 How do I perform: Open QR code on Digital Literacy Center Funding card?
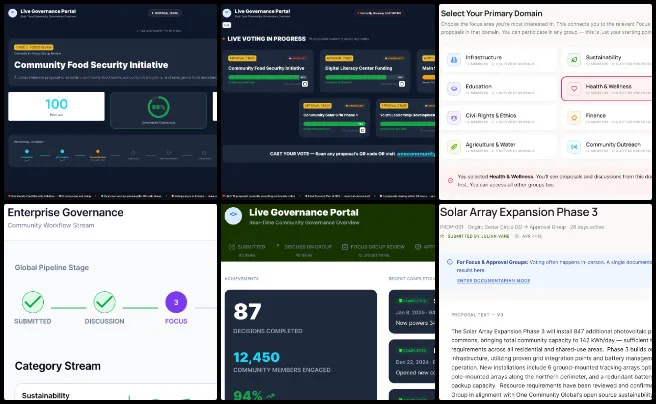[x=402, y=84]
